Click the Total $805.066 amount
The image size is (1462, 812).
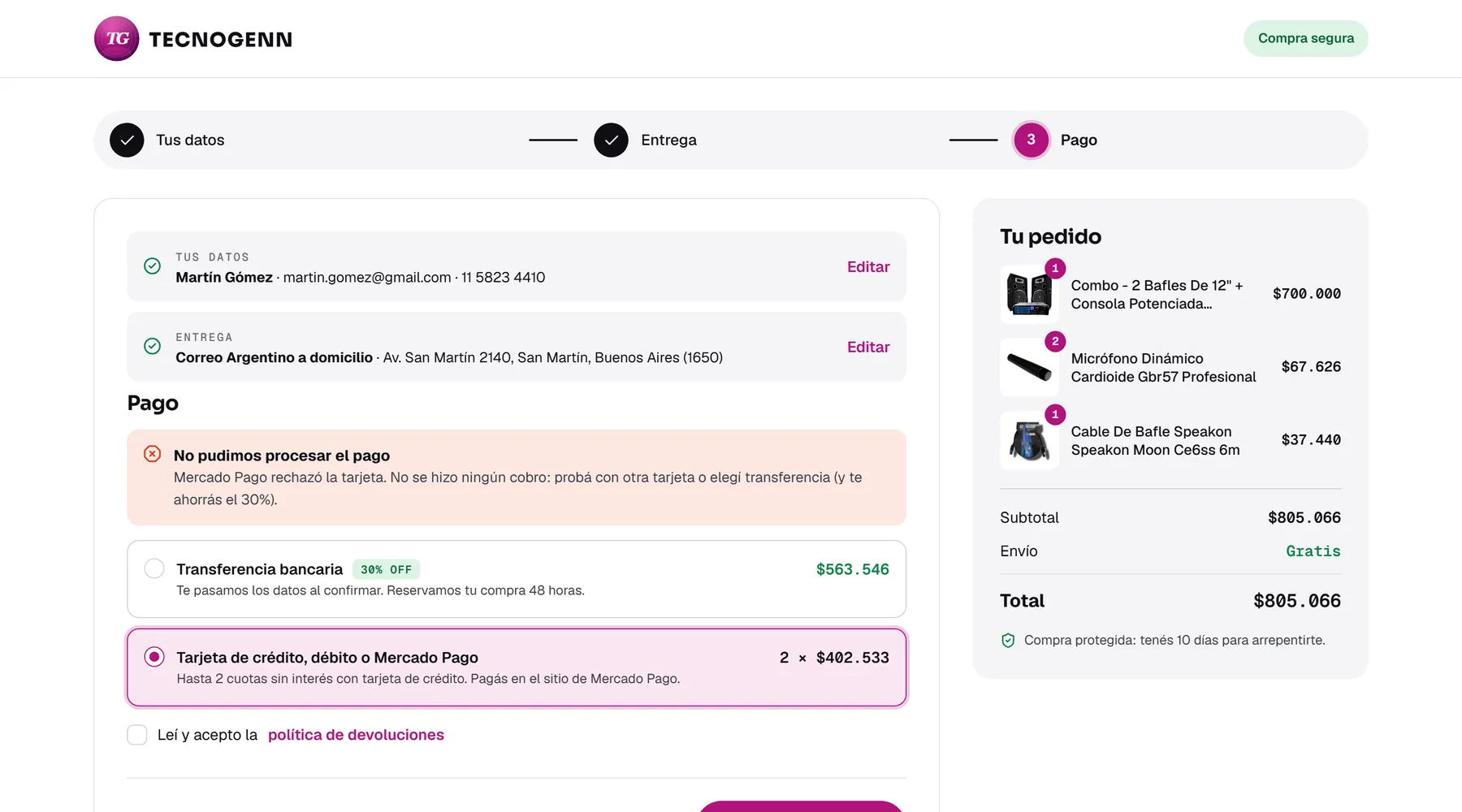click(1297, 601)
